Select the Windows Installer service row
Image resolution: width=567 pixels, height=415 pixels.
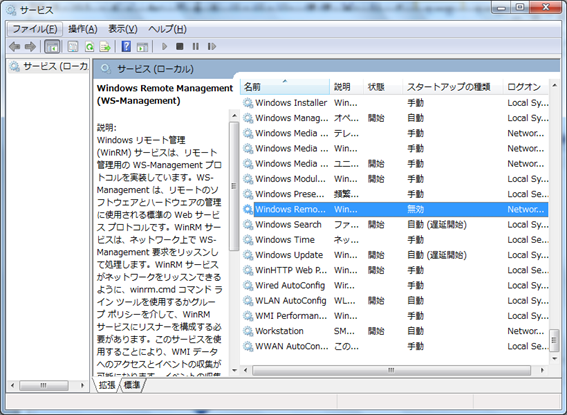395,103
